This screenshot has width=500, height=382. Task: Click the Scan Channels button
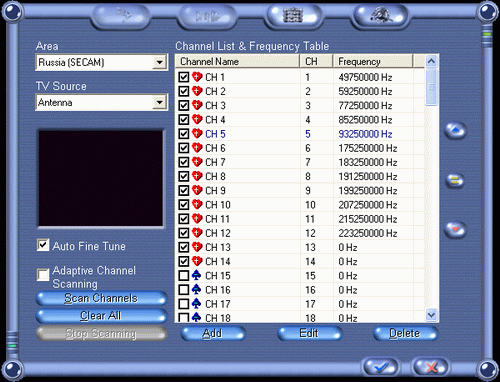(x=101, y=298)
